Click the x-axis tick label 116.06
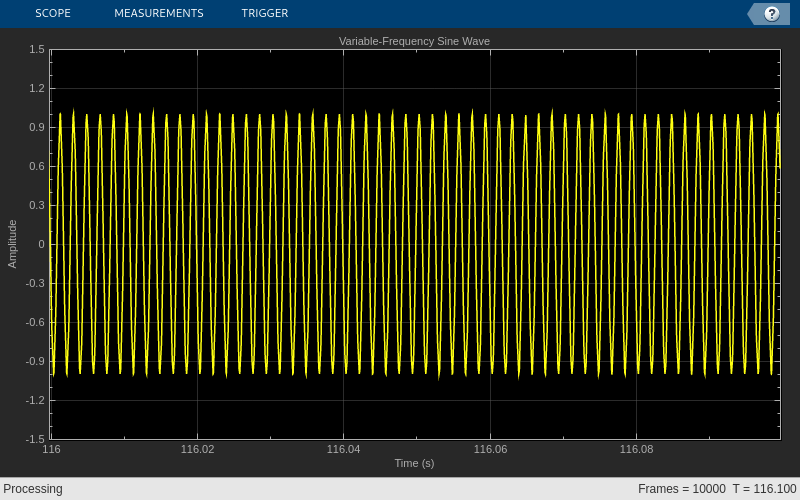The image size is (800, 500). [490, 449]
